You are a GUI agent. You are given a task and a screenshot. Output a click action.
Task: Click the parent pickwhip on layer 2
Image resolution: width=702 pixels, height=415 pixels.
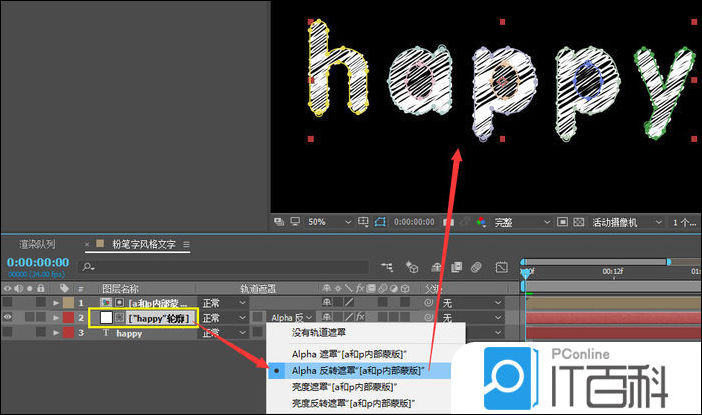pos(428,317)
